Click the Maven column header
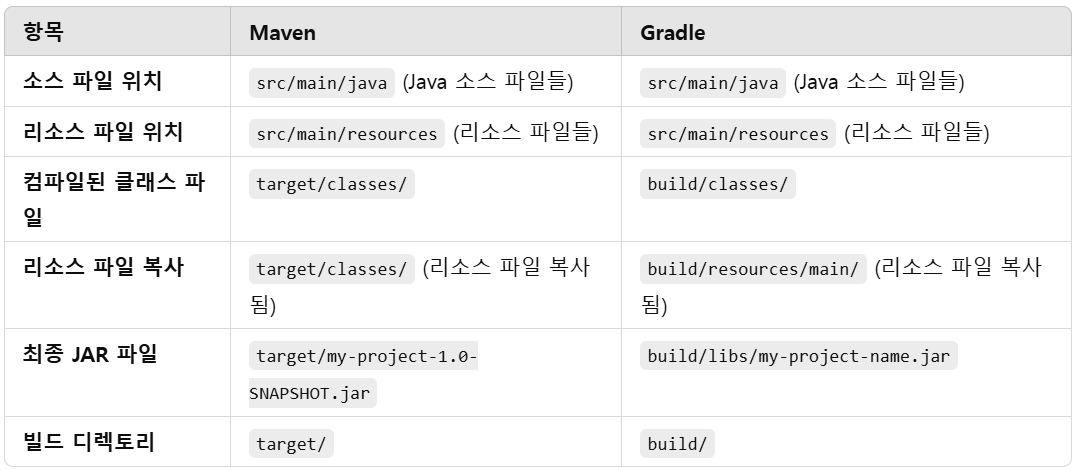This screenshot has width=1076, height=470. 282,33
